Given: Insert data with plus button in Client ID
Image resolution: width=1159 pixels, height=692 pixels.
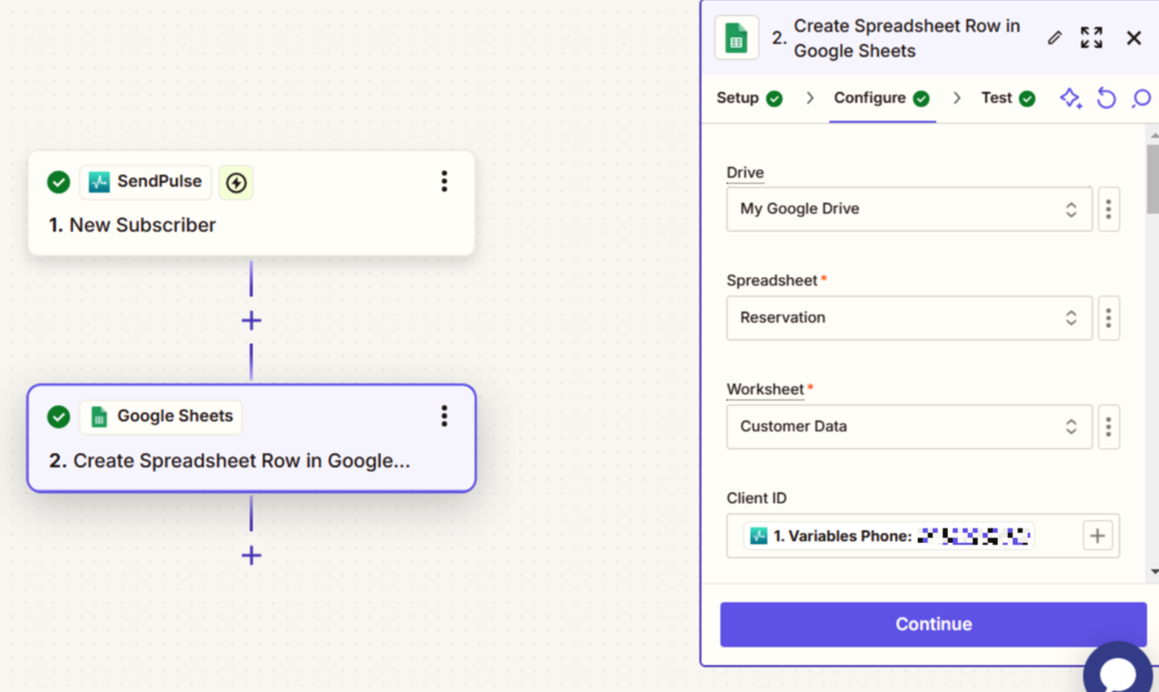Looking at the screenshot, I should (1098, 536).
